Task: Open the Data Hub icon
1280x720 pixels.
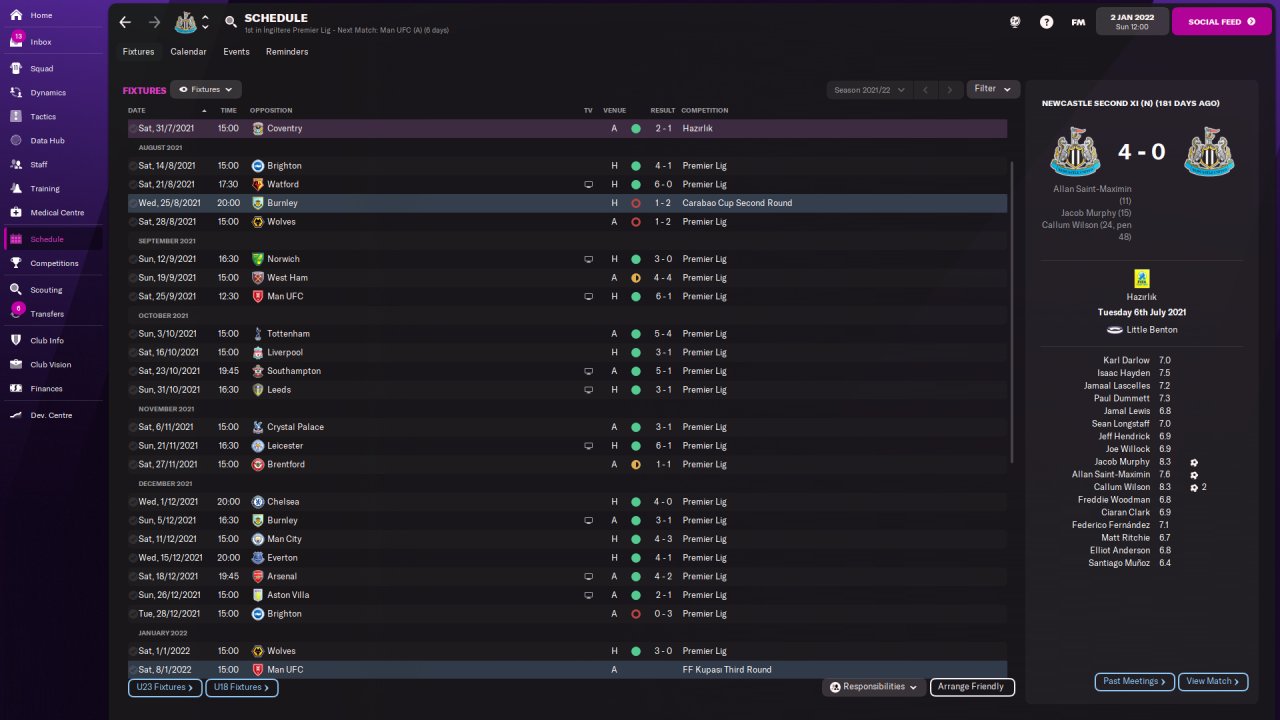Action: pyautogui.click(x=16, y=140)
